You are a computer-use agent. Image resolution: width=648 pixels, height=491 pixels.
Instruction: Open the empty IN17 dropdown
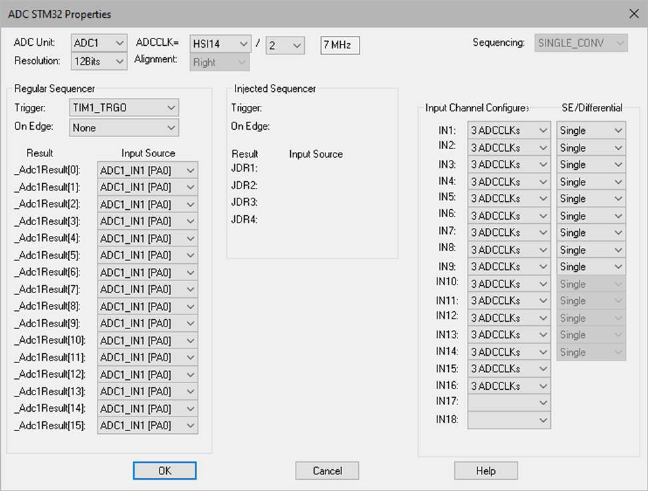click(x=509, y=403)
